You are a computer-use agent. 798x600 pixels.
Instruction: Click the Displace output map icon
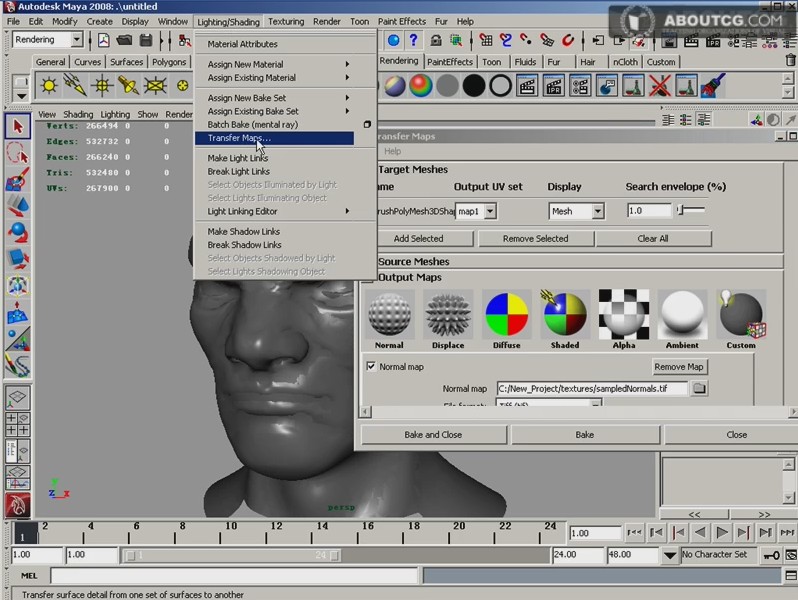pos(448,315)
